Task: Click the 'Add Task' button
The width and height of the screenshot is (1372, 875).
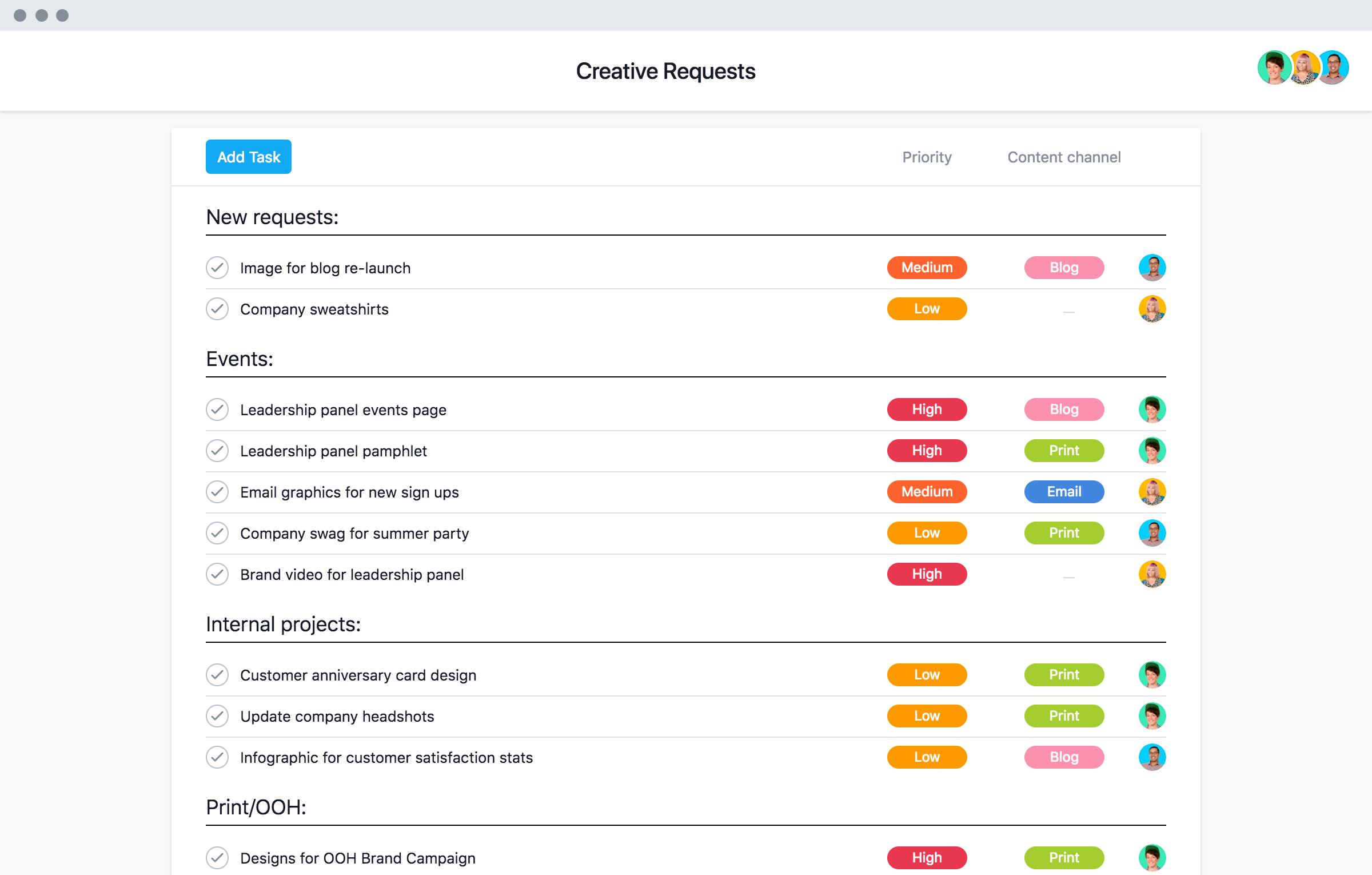Action: 248,156
